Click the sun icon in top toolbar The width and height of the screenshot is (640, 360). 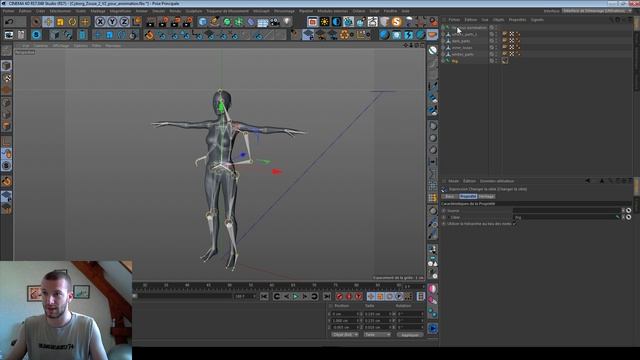(324, 22)
